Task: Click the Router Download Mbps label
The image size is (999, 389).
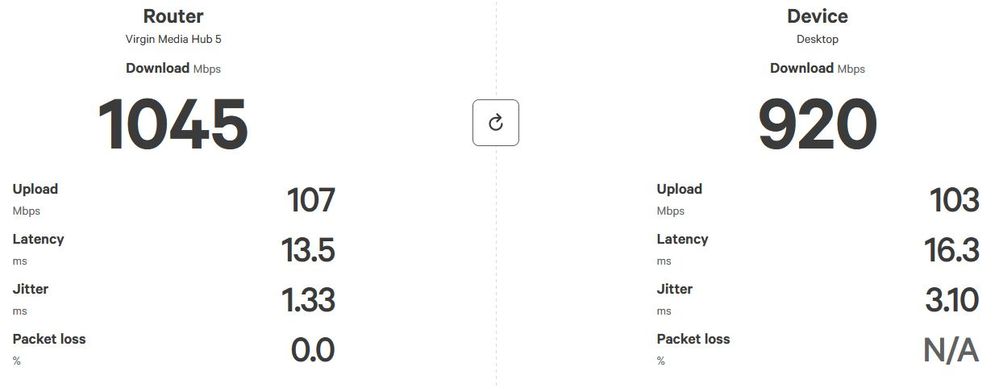Action: (x=173, y=69)
